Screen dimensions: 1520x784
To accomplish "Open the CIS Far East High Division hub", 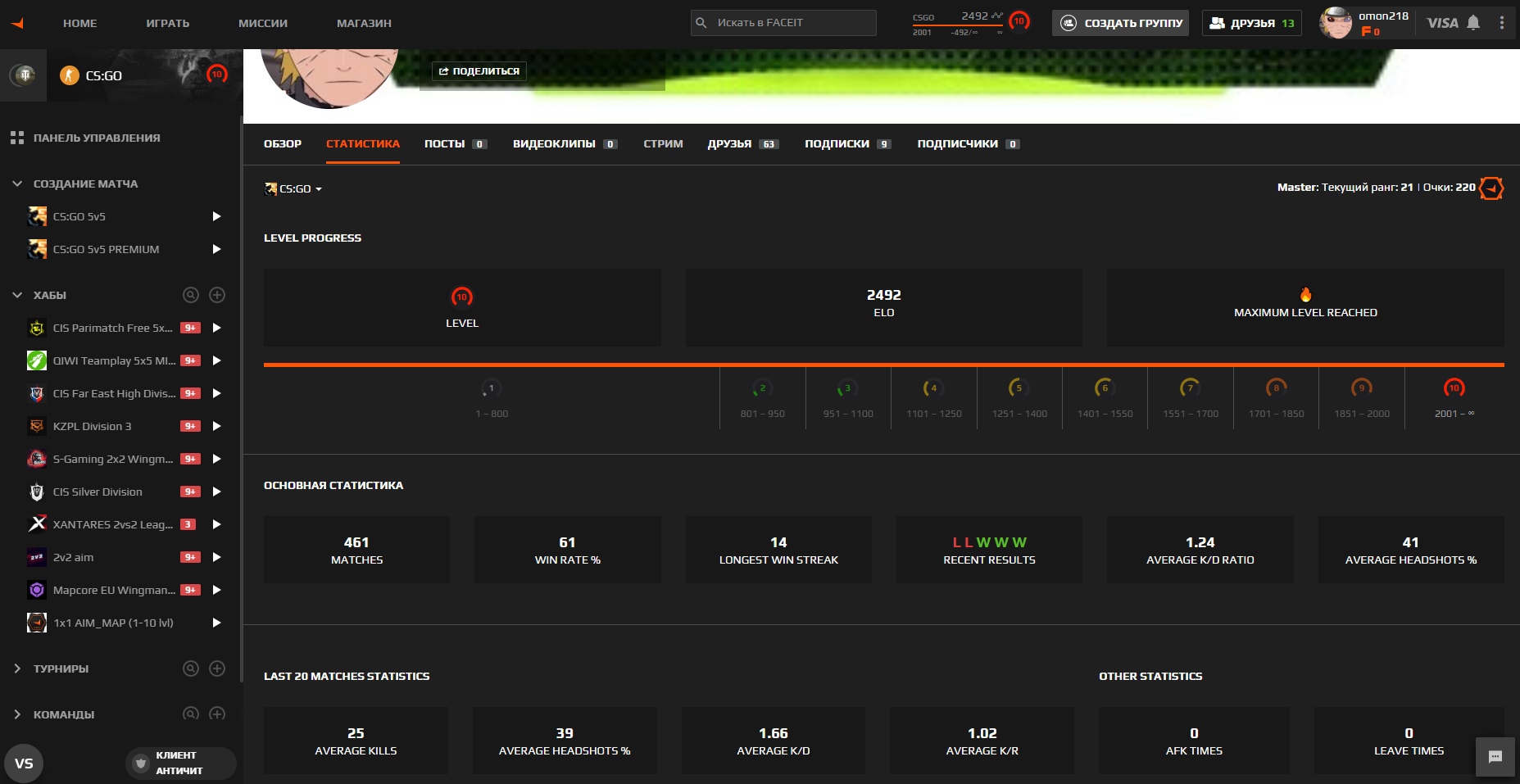I will point(115,393).
